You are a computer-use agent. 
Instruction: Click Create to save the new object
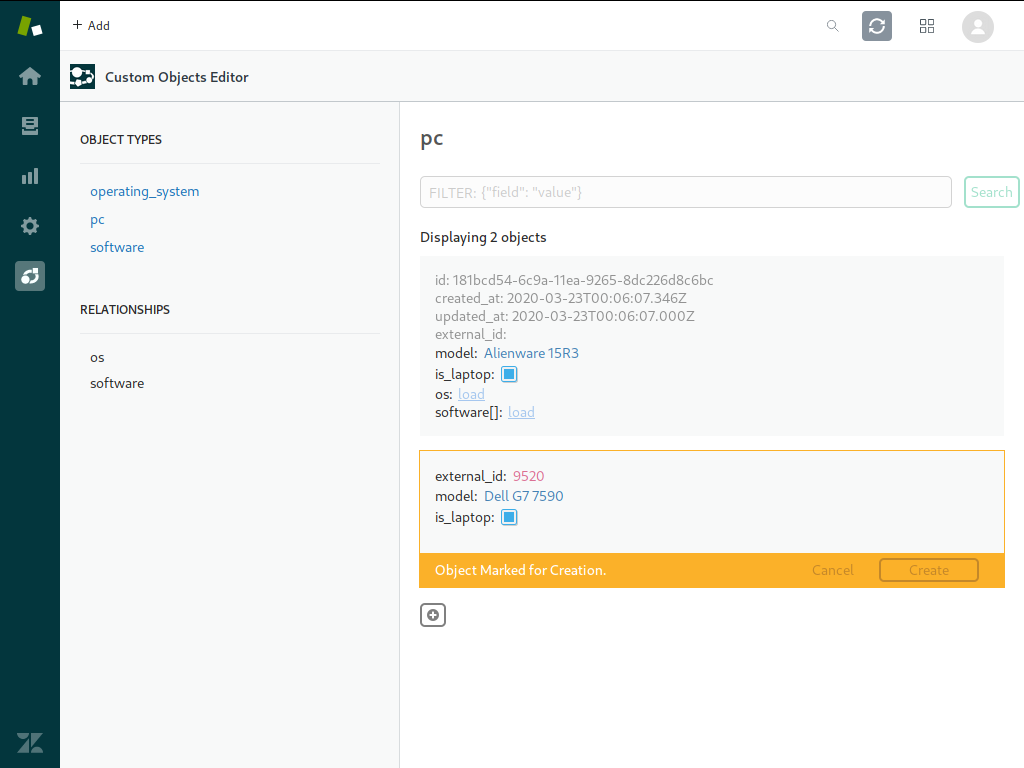[x=928, y=570]
